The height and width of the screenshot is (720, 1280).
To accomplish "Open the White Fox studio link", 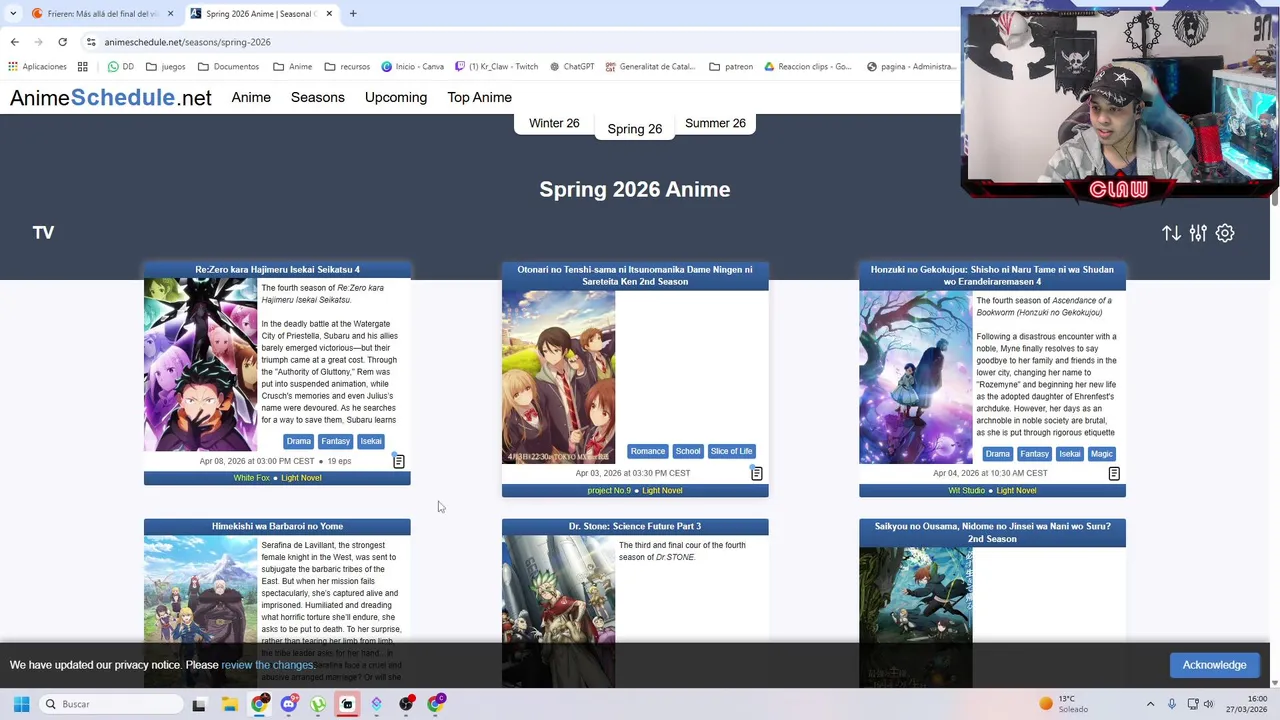I will pyautogui.click(x=252, y=478).
